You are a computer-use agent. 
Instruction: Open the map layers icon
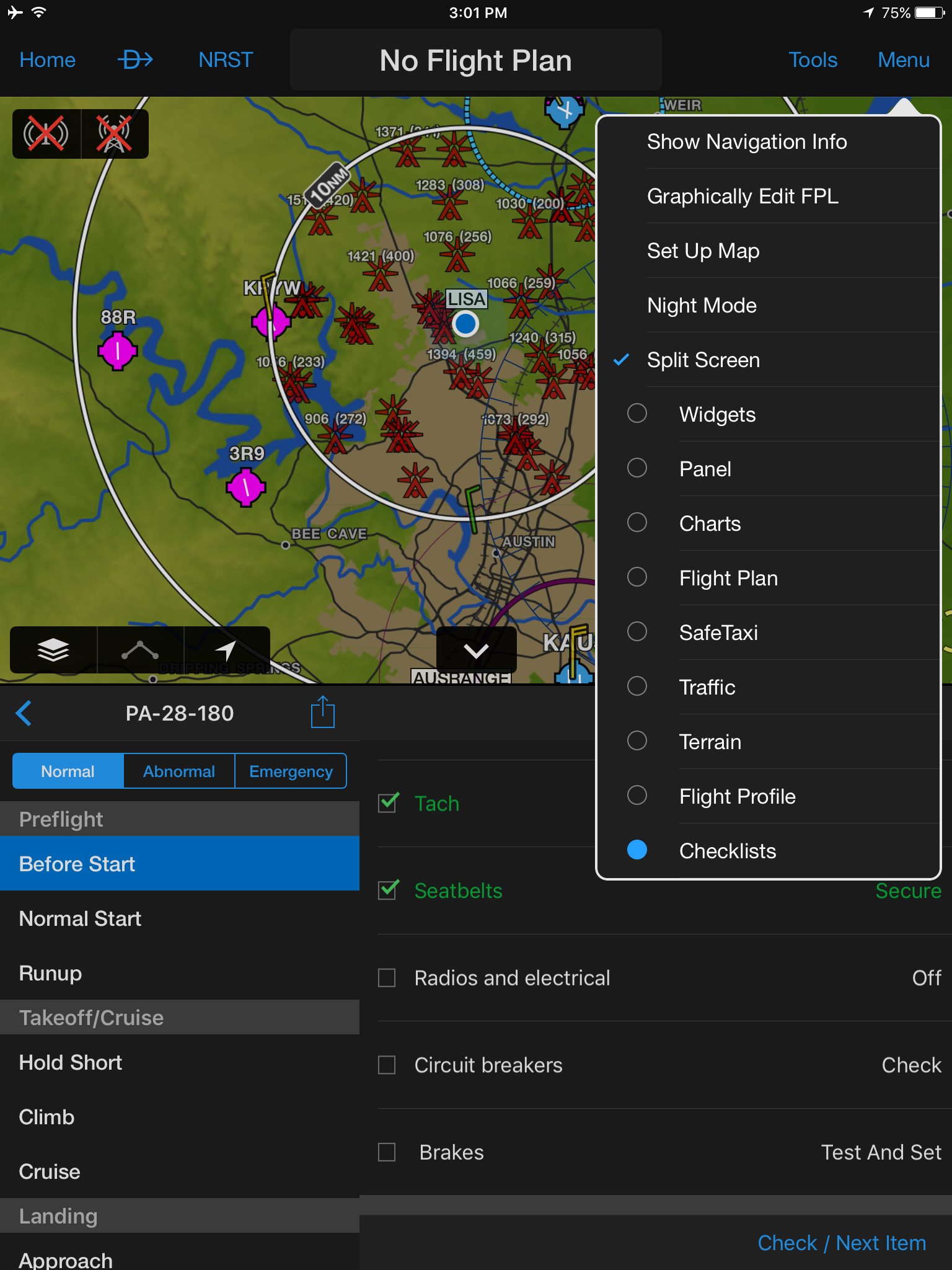[x=53, y=650]
